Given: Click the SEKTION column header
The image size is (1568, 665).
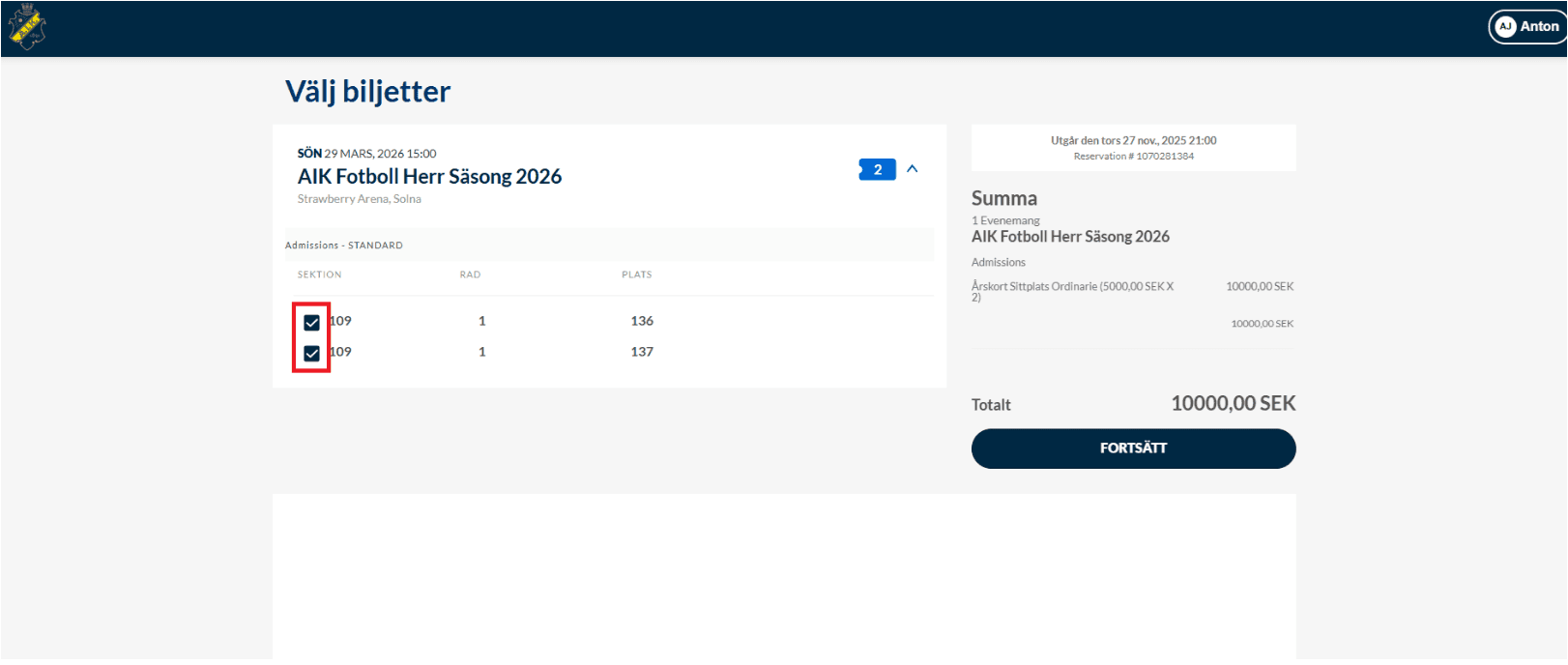Looking at the screenshot, I should [319, 275].
